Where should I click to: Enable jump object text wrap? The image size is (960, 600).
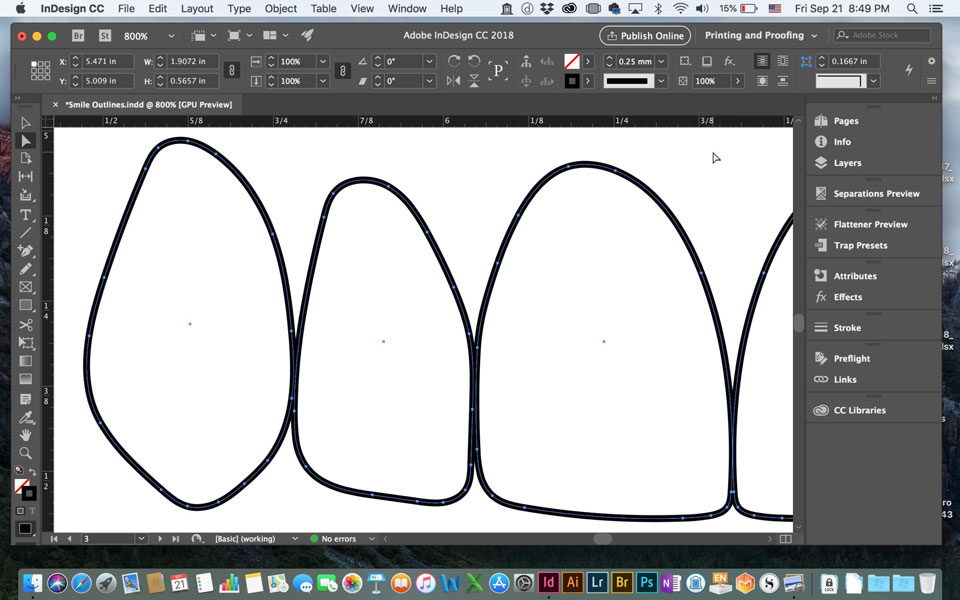pyautogui.click(x=783, y=81)
